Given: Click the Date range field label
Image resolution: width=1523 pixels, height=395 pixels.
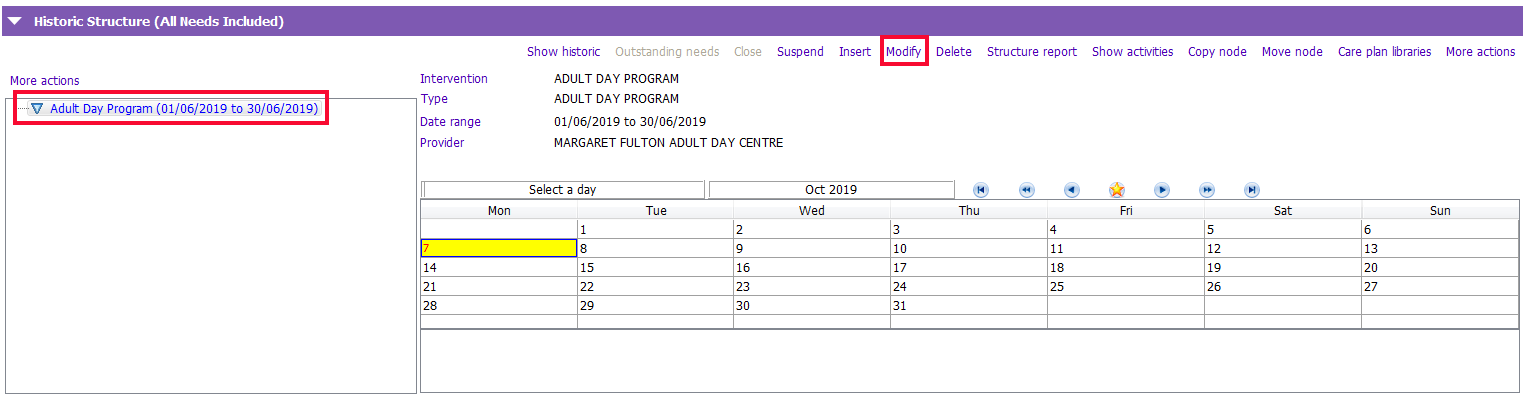Looking at the screenshot, I should pyautogui.click(x=450, y=122).
